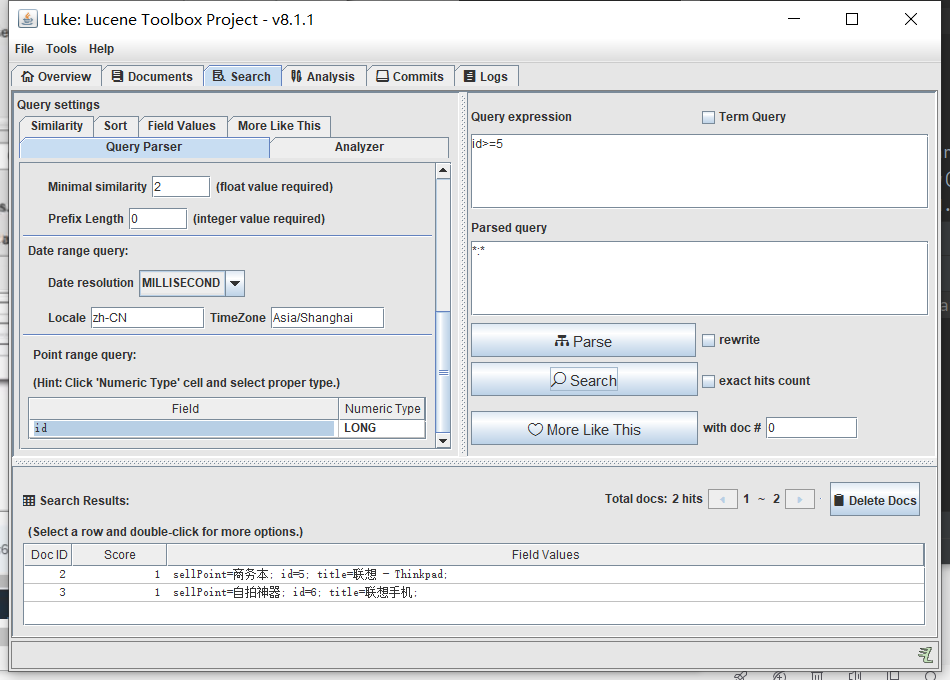950x680 pixels.
Task: Click the Query expression text area
Action: click(x=699, y=172)
